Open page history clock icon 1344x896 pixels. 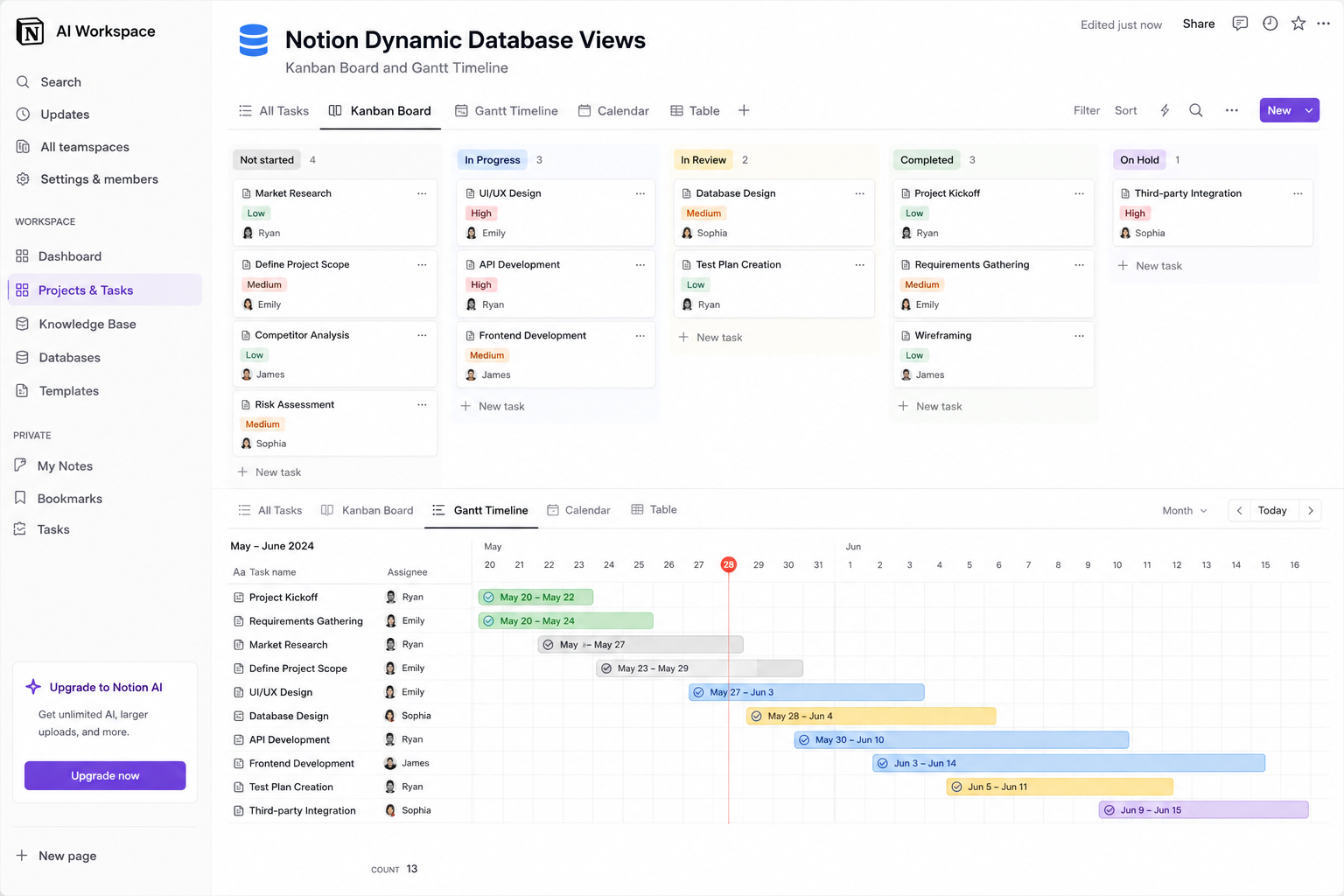(x=1270, y=24)
